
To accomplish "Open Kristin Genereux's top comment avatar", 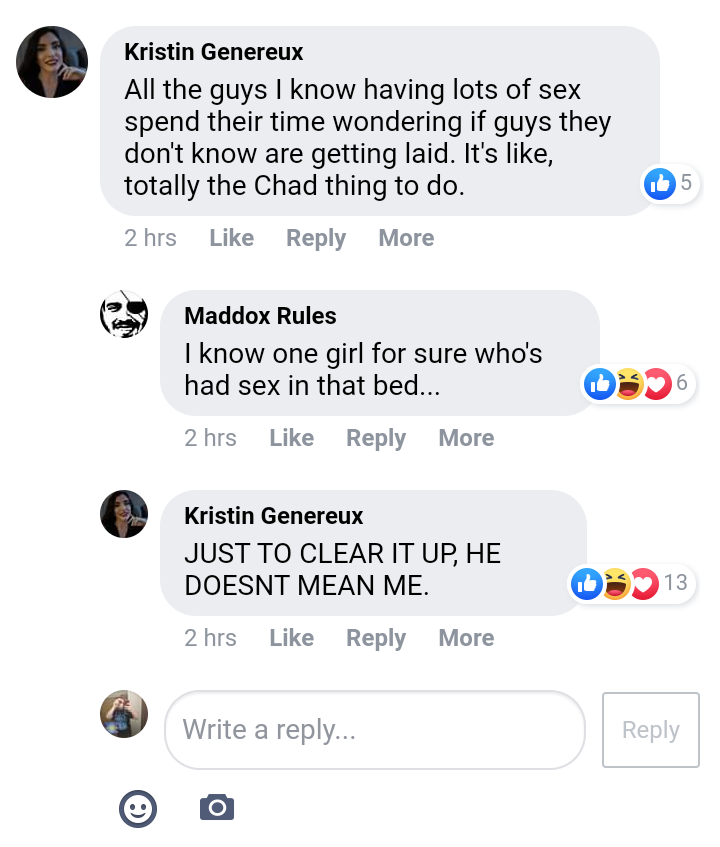I will [52, 62].
